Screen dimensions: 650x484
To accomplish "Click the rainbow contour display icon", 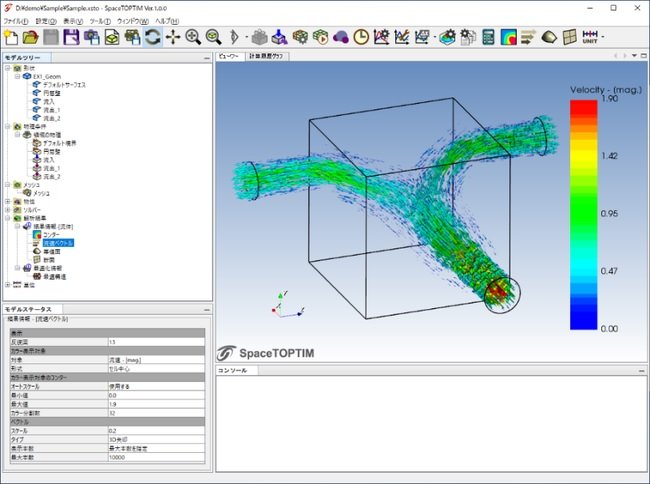I will [508, 37].
